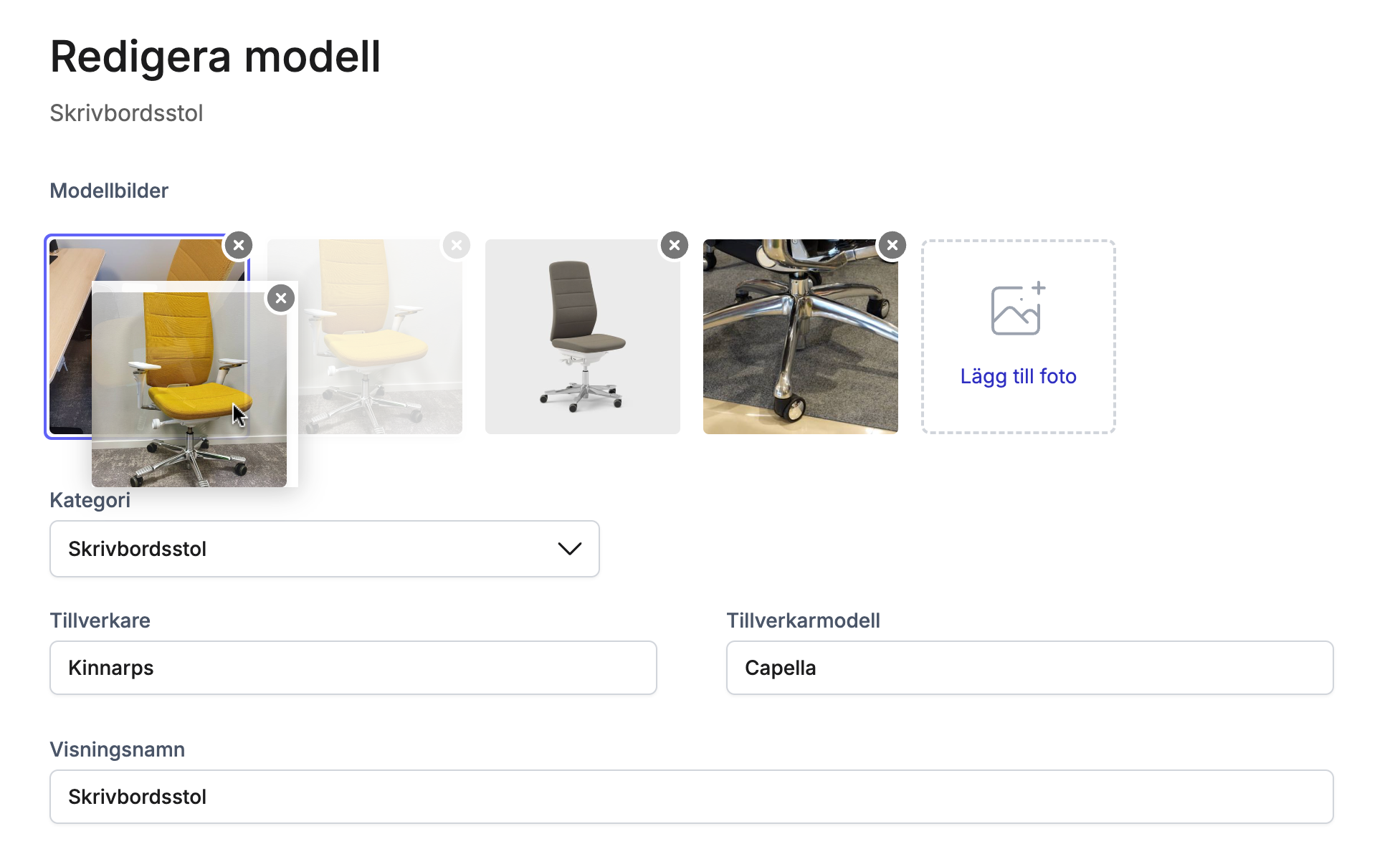1400x849 pixels.
Task: Click the 'Lägg till foto' link text
Action: 1018,376
